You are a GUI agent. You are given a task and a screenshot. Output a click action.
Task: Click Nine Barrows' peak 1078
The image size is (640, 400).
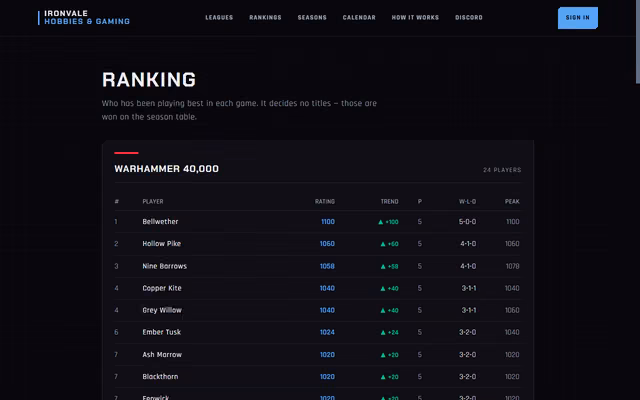[512, 266]
